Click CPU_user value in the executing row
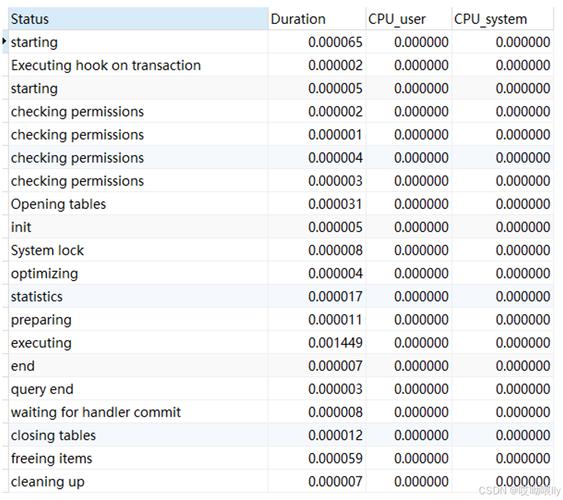The width and height of the screenshot is (563, 500). point(421,343)
